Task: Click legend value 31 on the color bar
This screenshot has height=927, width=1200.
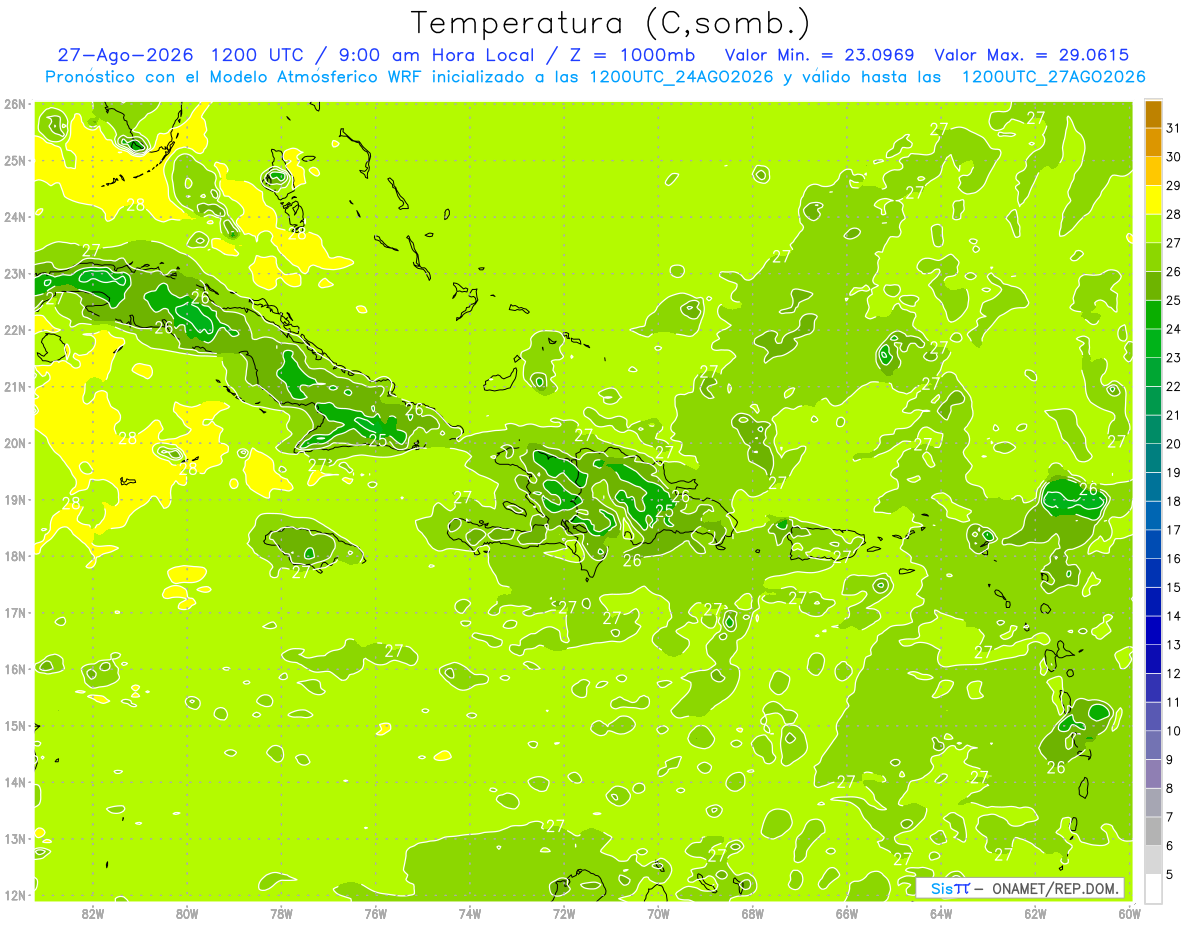Action: pyautogui.click(x=1174, y=128)
